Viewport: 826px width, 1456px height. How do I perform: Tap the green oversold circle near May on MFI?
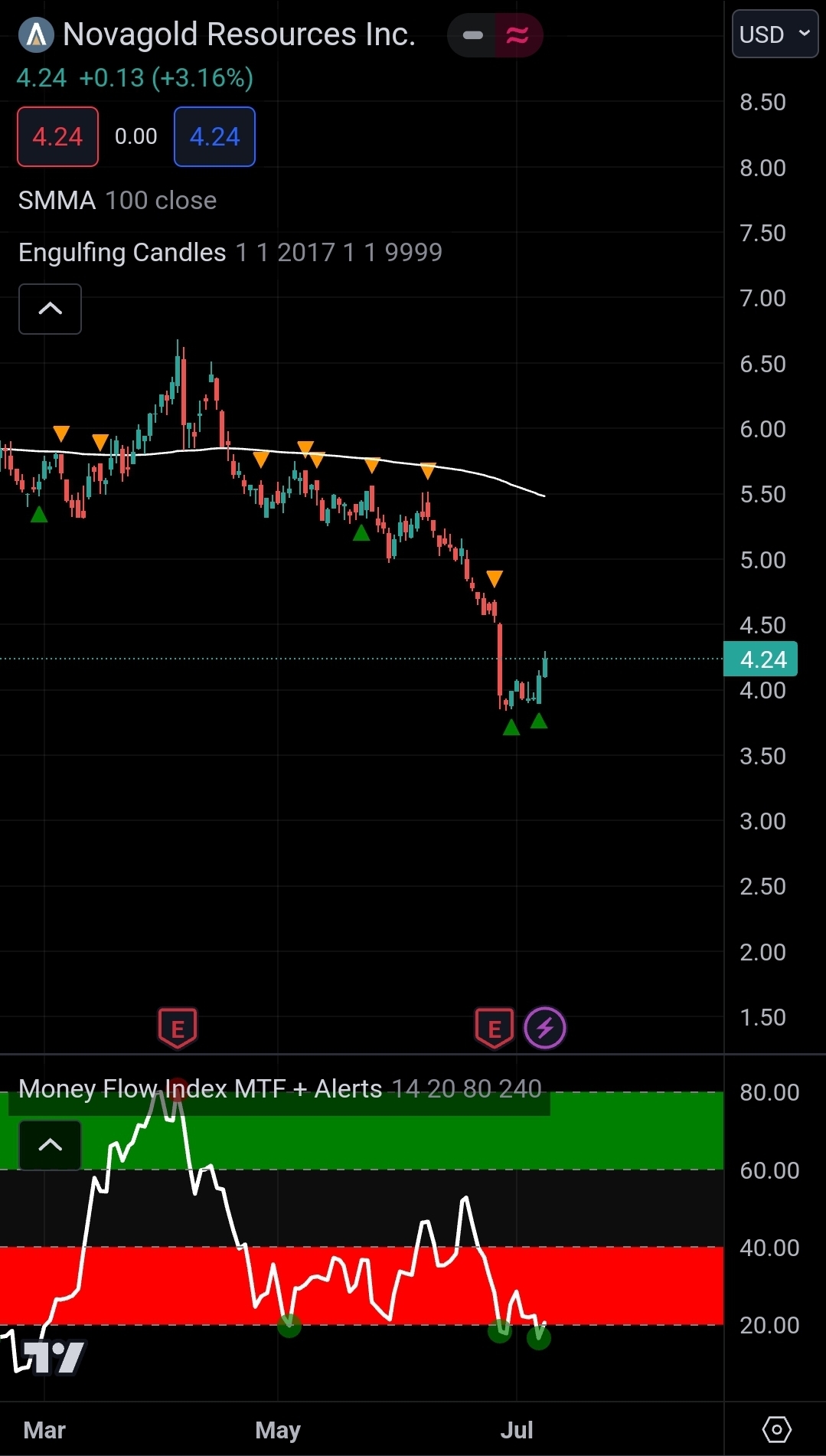click(289, 1325)
